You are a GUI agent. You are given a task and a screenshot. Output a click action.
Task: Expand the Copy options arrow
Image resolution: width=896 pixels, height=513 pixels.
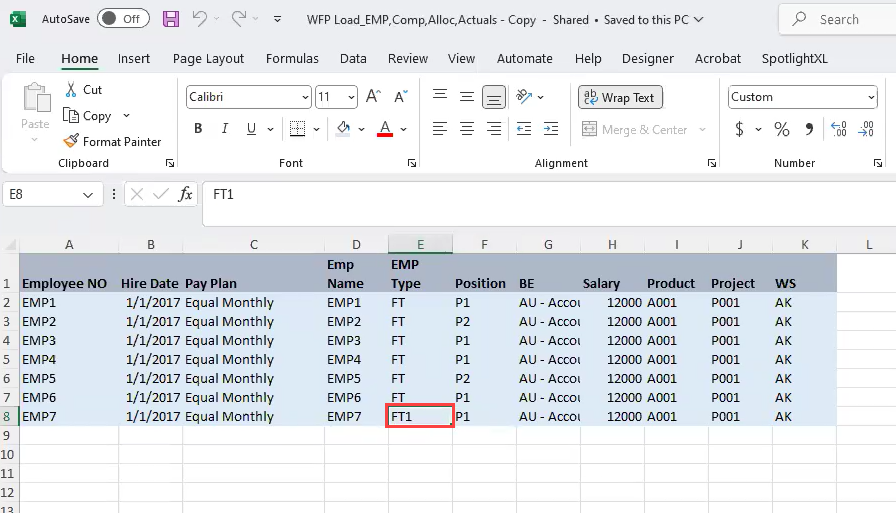(x=126, y=115)
